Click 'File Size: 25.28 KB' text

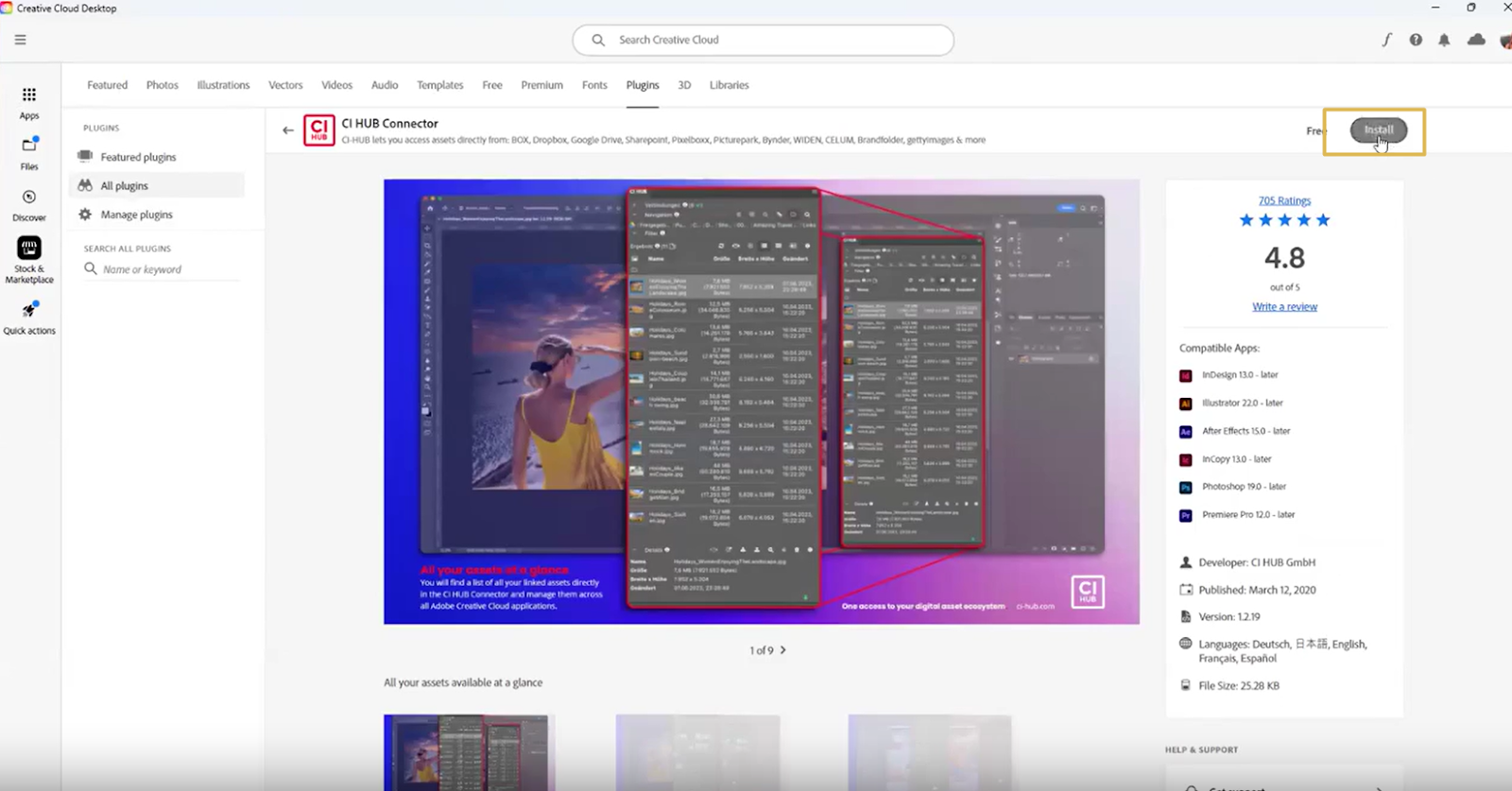[1239, 685]
